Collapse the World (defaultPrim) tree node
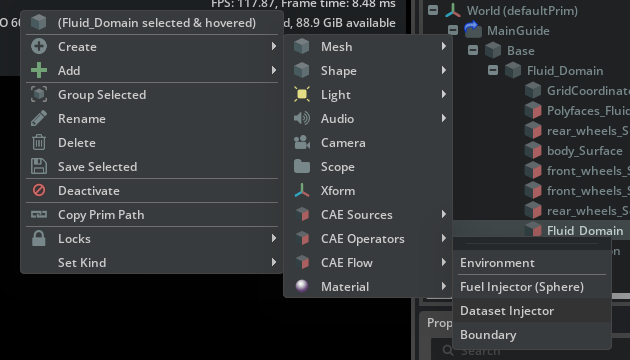Screen dimensions: 630x360 (433, 10)
